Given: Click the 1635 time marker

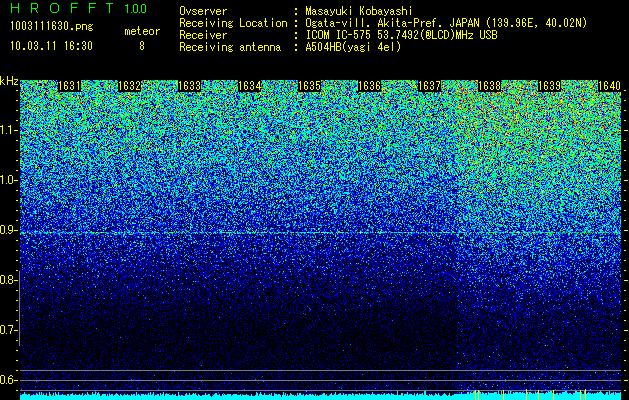Looking at the screenshot, I should click(x=309, y=86).
